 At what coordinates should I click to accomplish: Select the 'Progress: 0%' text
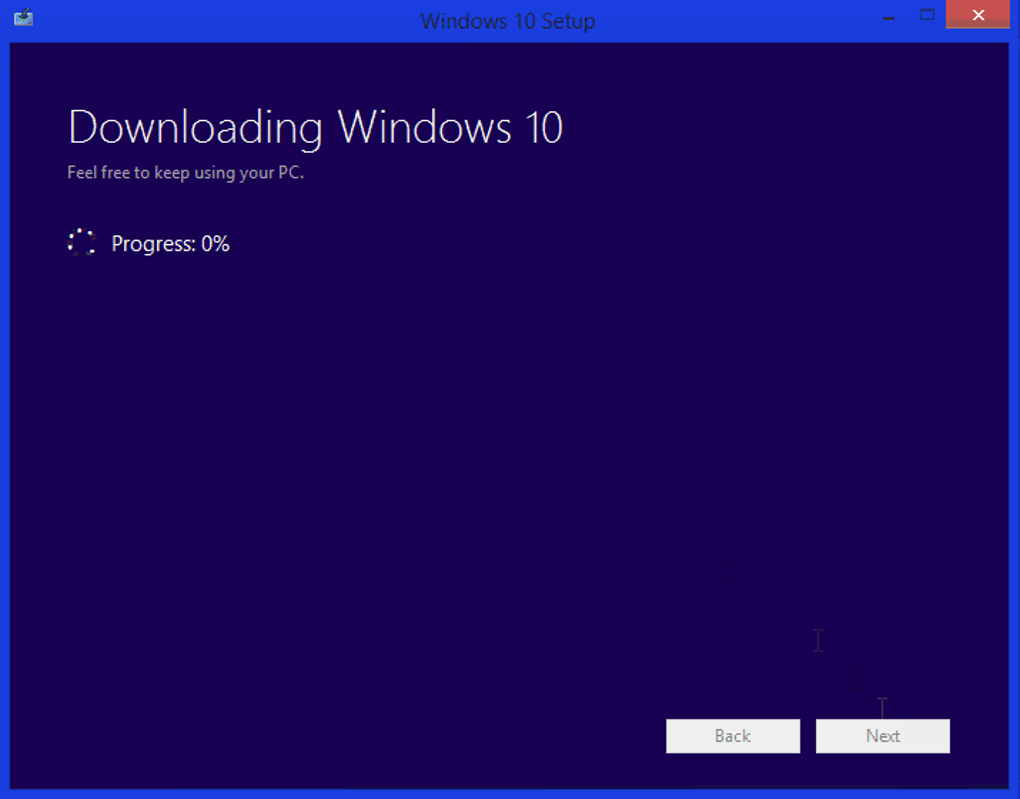click(x=170, y=244)
